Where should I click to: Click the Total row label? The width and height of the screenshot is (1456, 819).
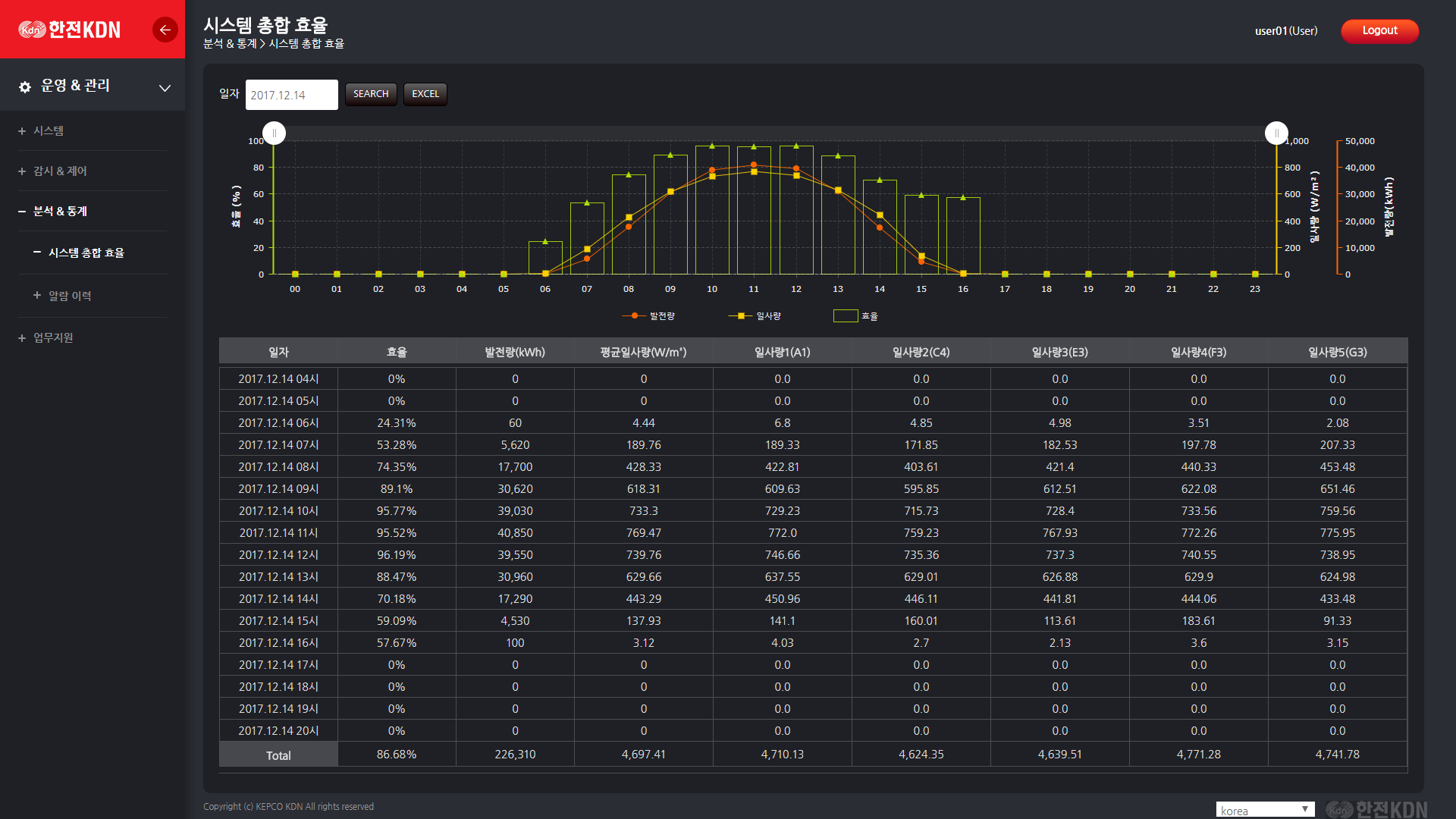(278, 755)
